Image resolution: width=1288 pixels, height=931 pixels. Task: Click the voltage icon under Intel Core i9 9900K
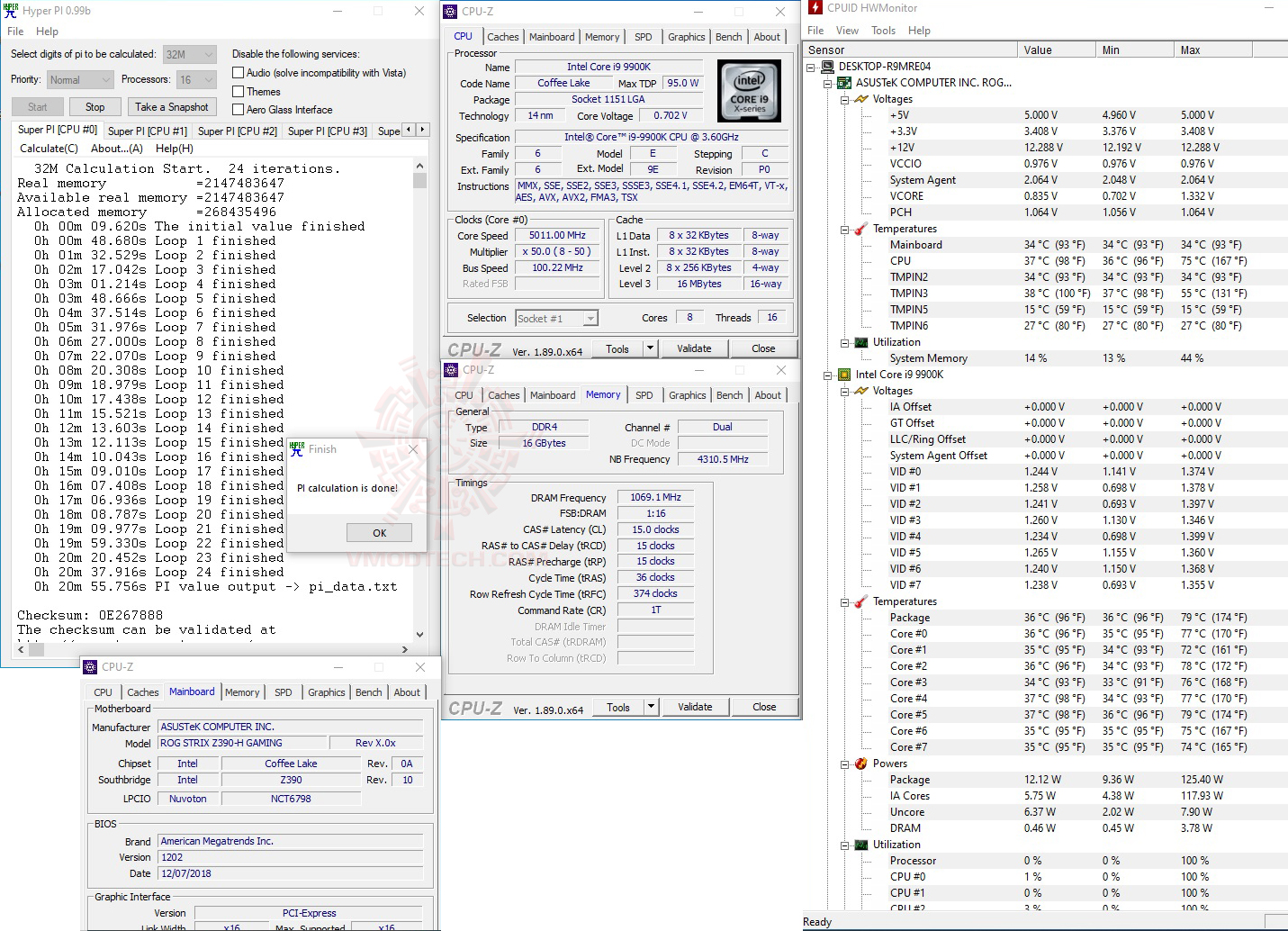pyautogui.click(x=861, y=391)
